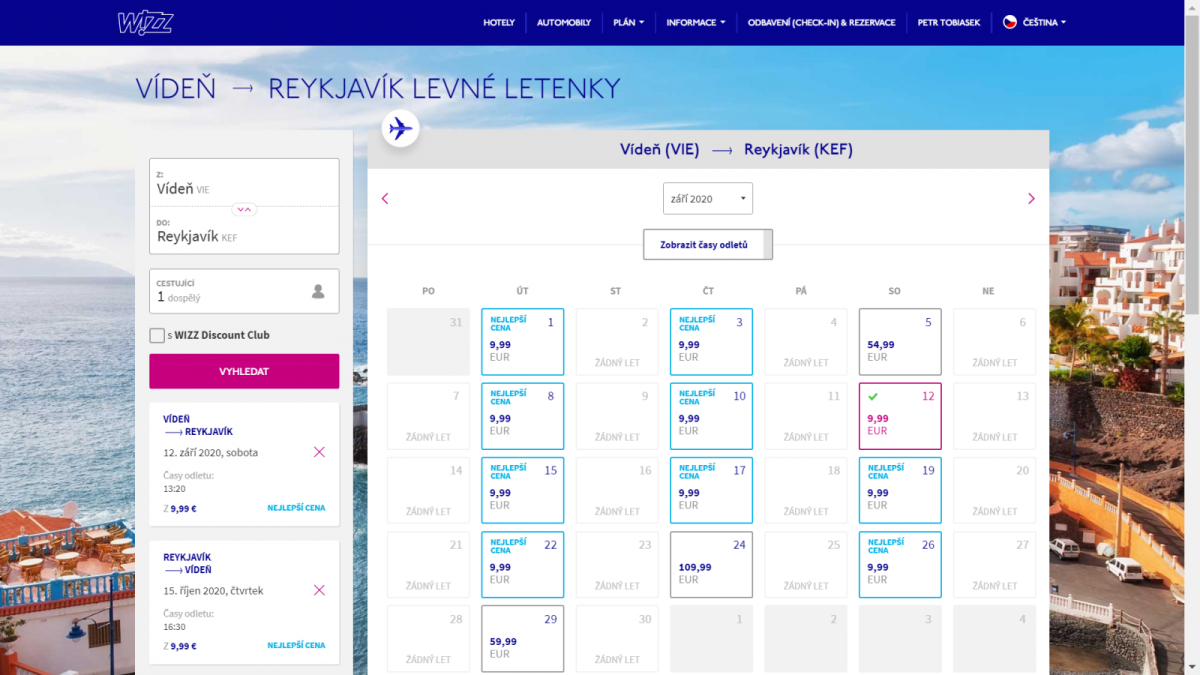Screen dimensions: 1200x675
Task: Click the Czech flag language icon
Action: click(x=1010, y=22)
